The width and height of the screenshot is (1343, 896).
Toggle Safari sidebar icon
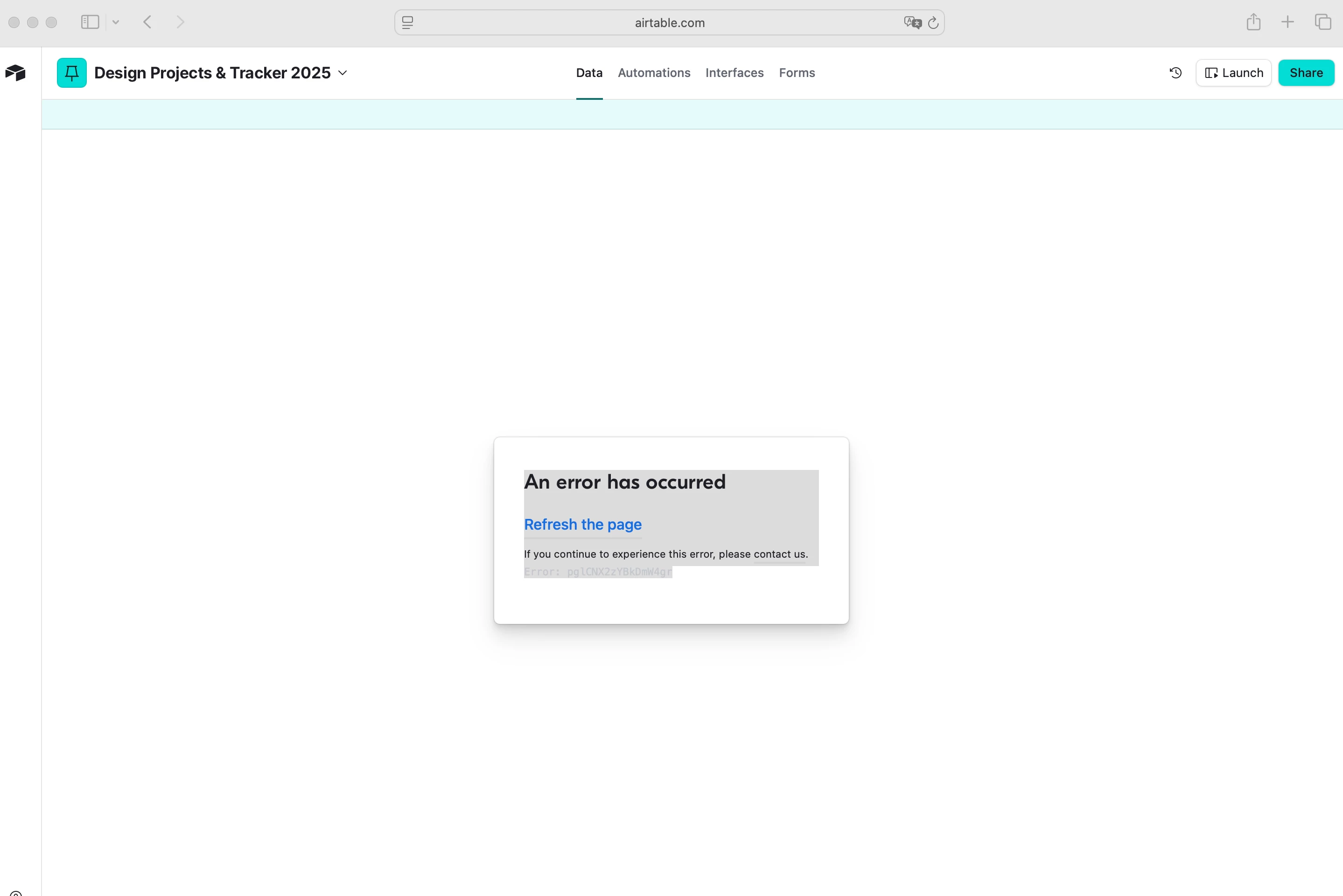[90, 22]
